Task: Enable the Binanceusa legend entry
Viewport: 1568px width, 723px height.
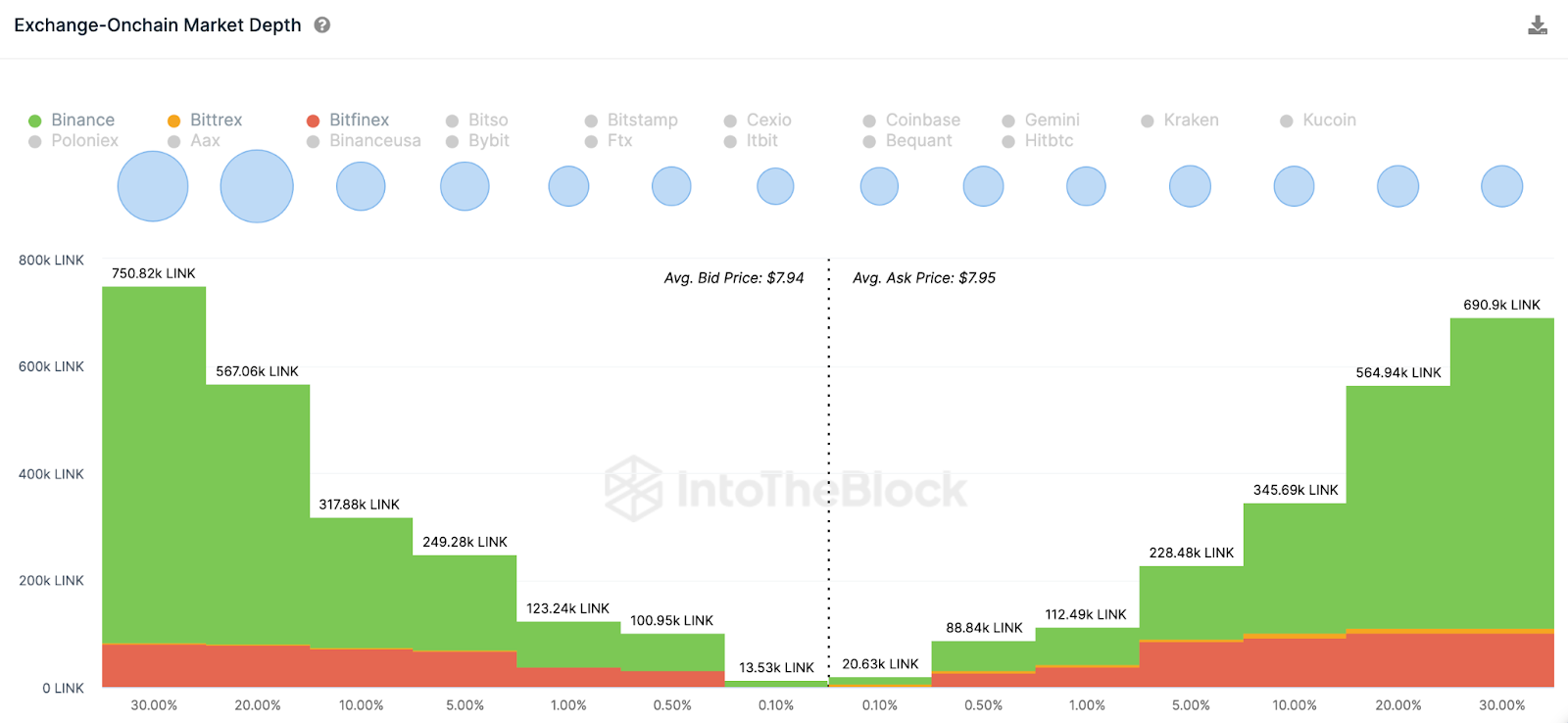Action: pyautogui.click(x=365, y=141)
